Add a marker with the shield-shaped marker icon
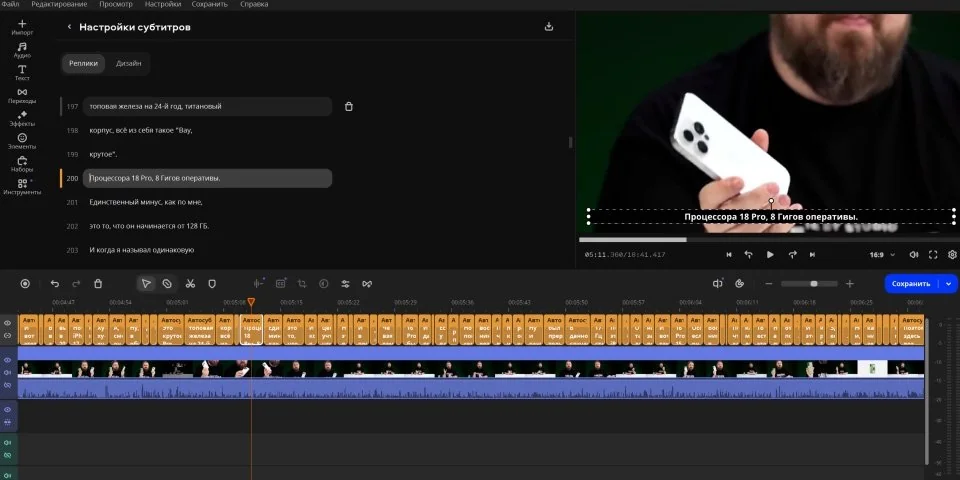This screenshot has width=960, height=480. coord(212,284)
